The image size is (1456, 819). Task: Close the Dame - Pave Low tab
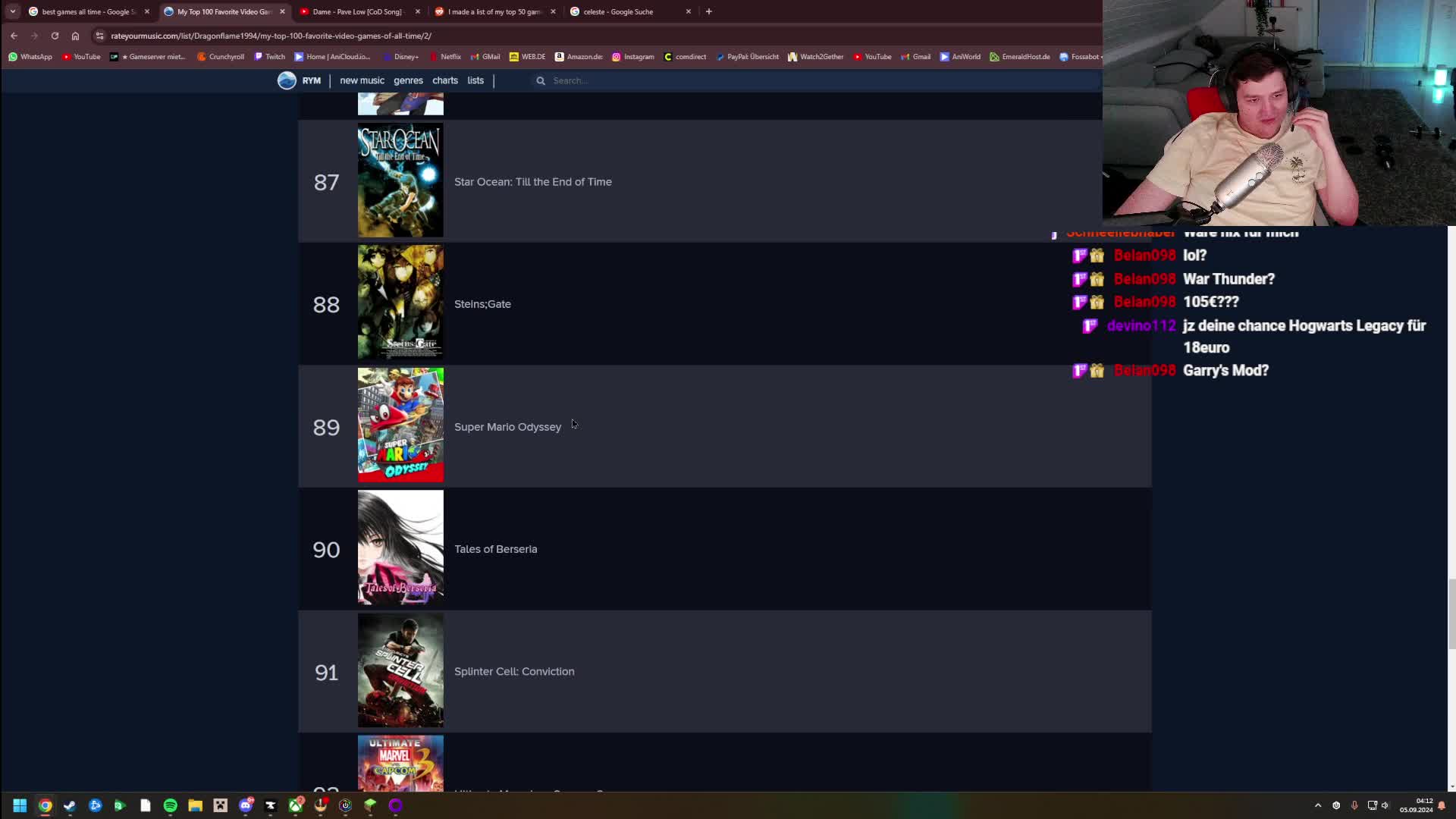pos(418,11)
